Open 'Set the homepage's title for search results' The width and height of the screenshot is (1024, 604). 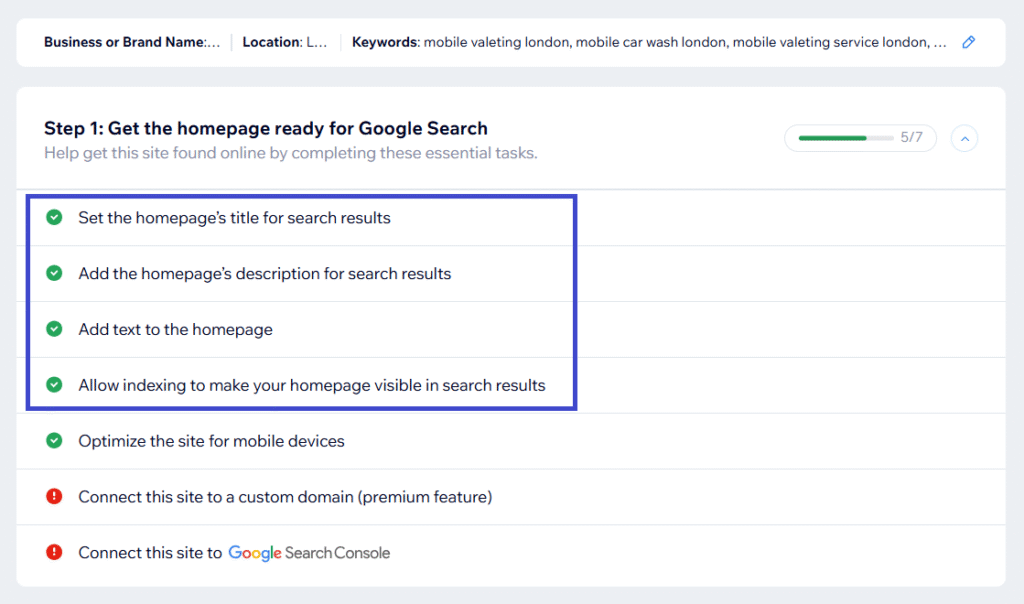234,218
